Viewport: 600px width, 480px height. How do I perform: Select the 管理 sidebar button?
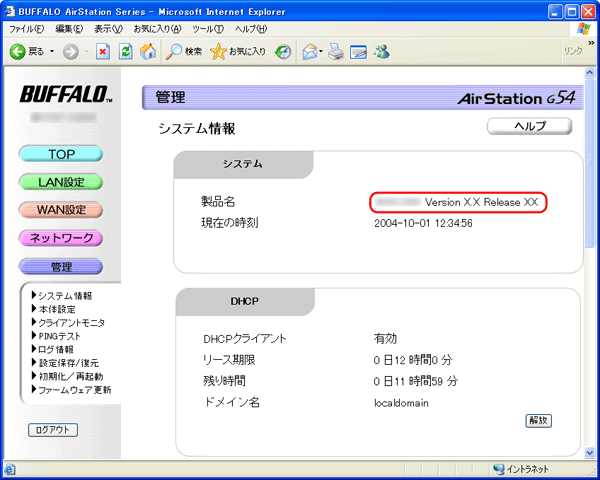coord(61,267)
